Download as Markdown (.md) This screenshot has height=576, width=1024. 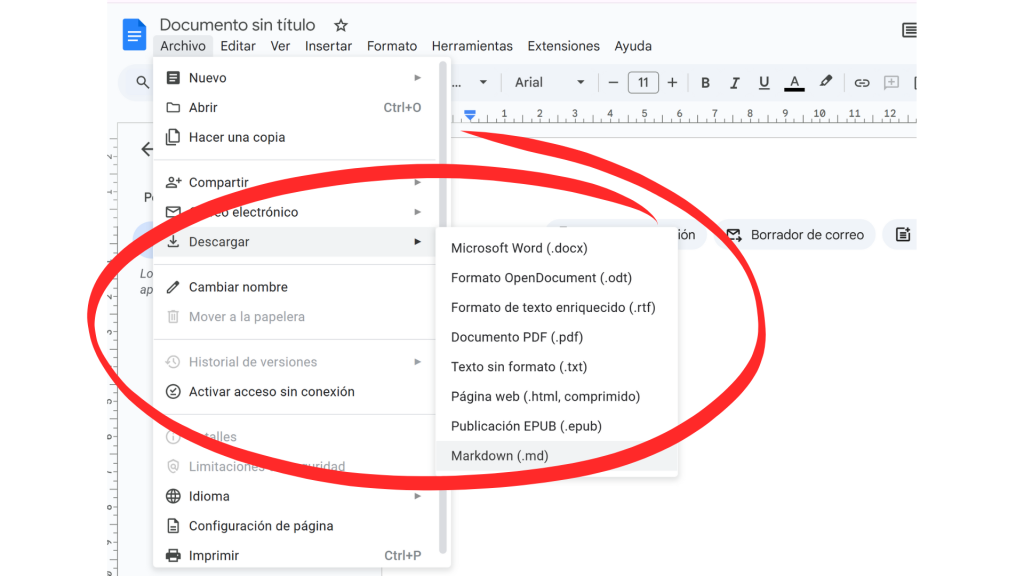click(500, 456)
